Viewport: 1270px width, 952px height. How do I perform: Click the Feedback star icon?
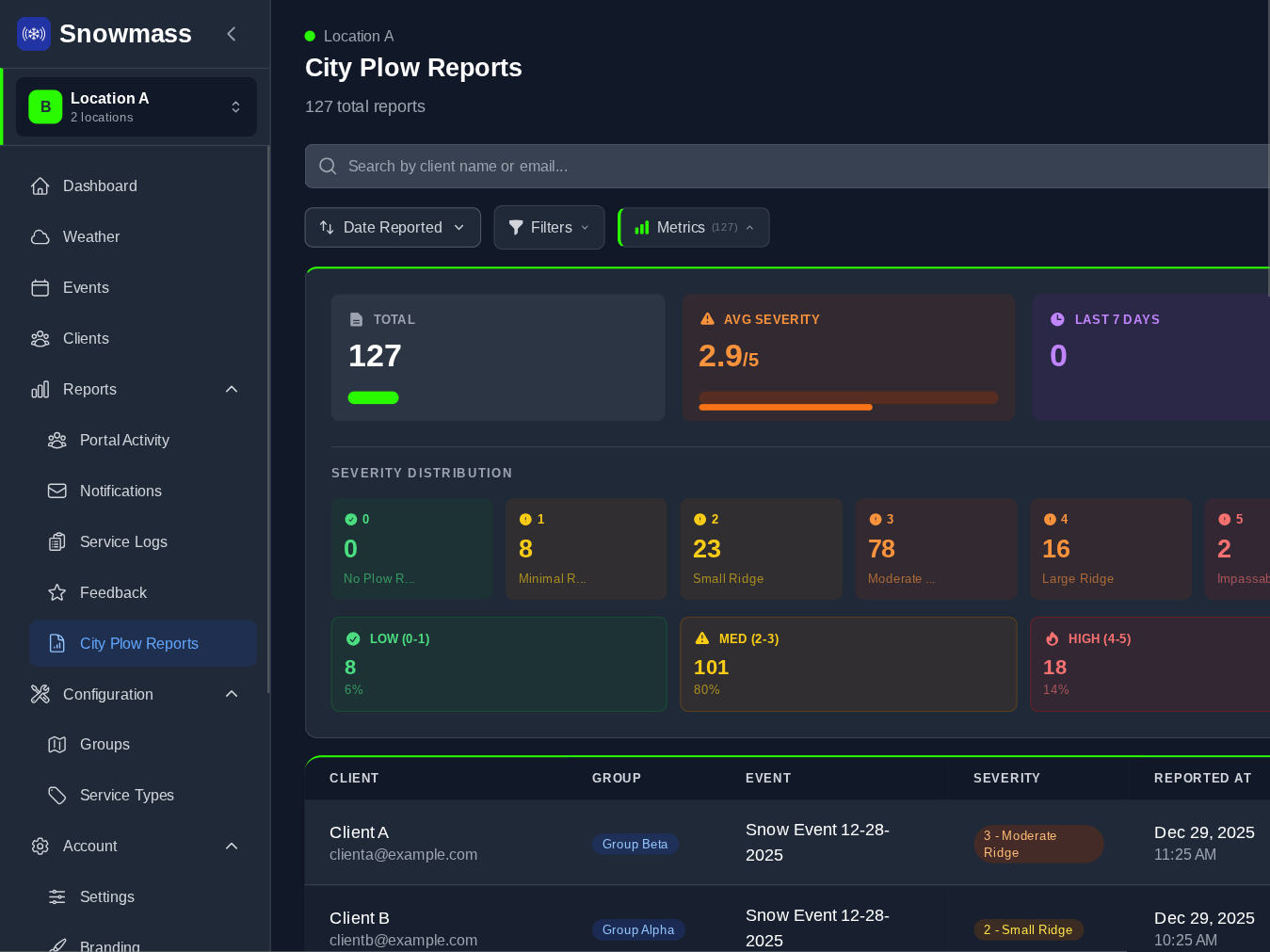click(x=57, y=593)
